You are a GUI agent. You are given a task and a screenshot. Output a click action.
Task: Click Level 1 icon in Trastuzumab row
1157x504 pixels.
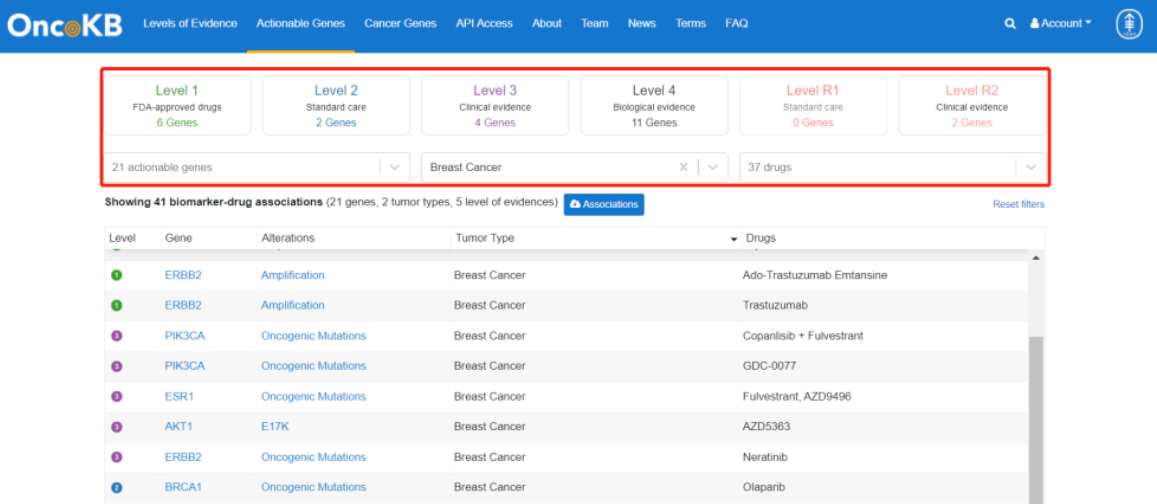116,306
